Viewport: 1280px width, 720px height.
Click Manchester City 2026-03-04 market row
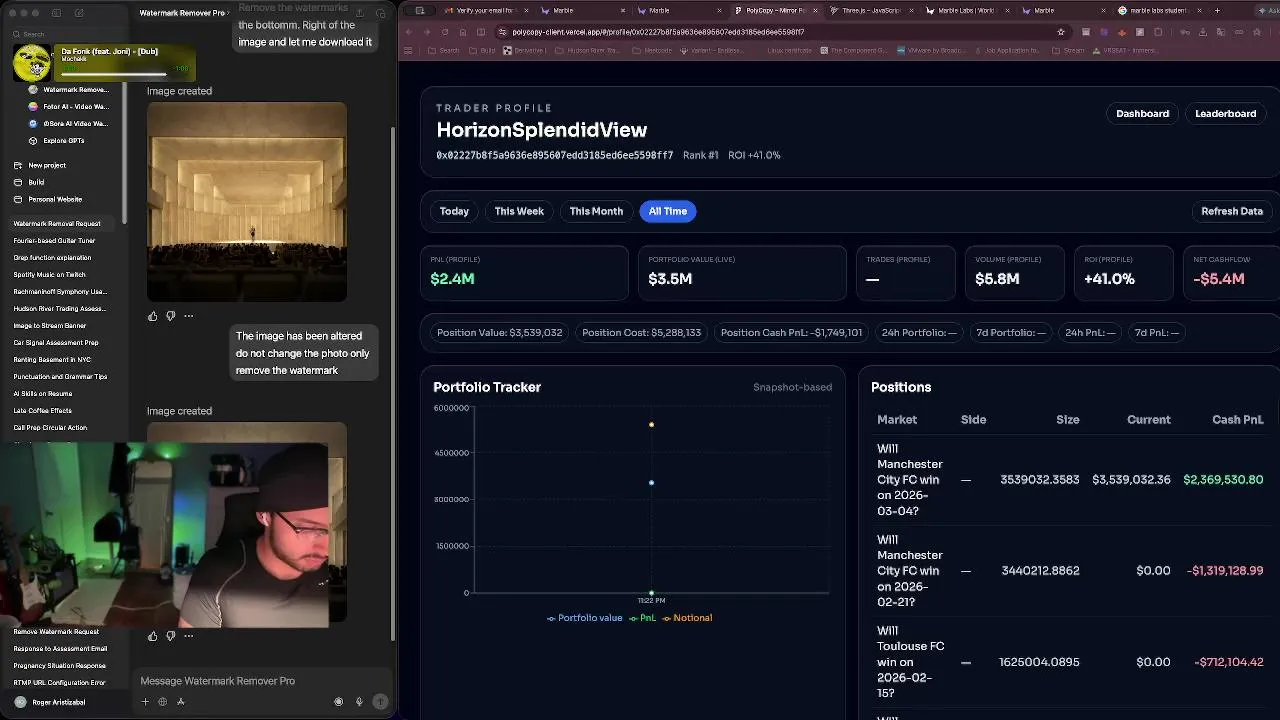point(1070,480)
